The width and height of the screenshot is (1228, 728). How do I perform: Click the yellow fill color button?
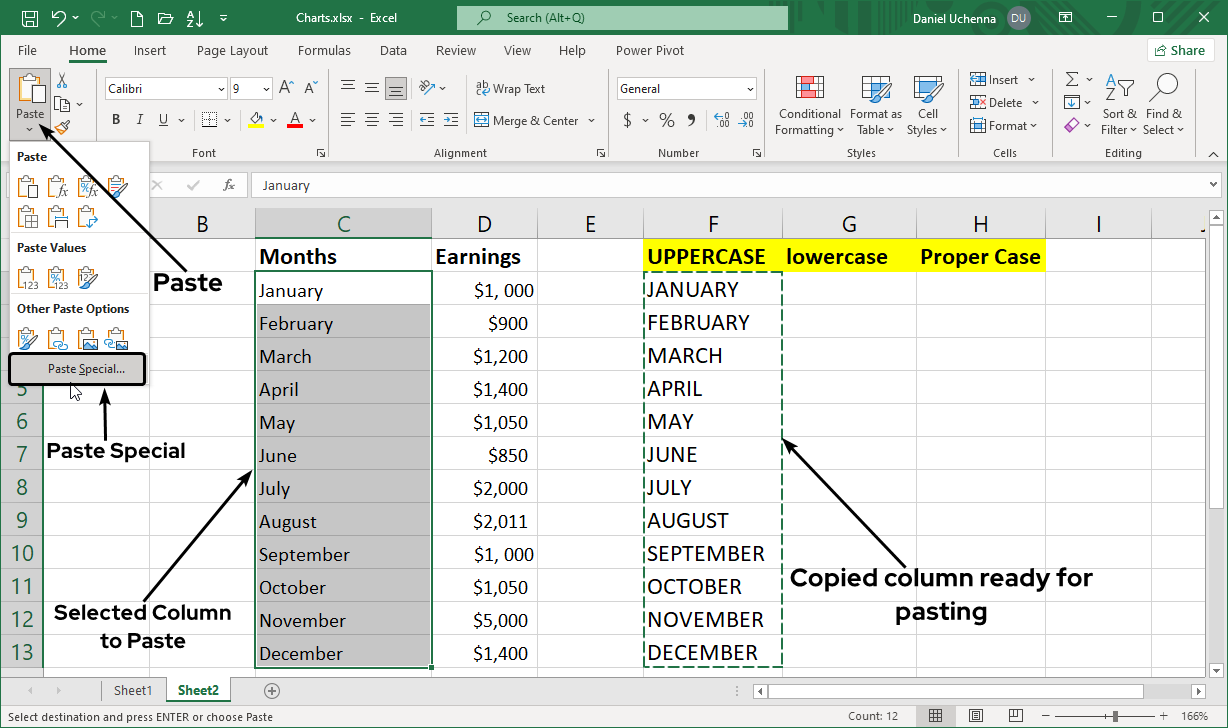[256, 120]
